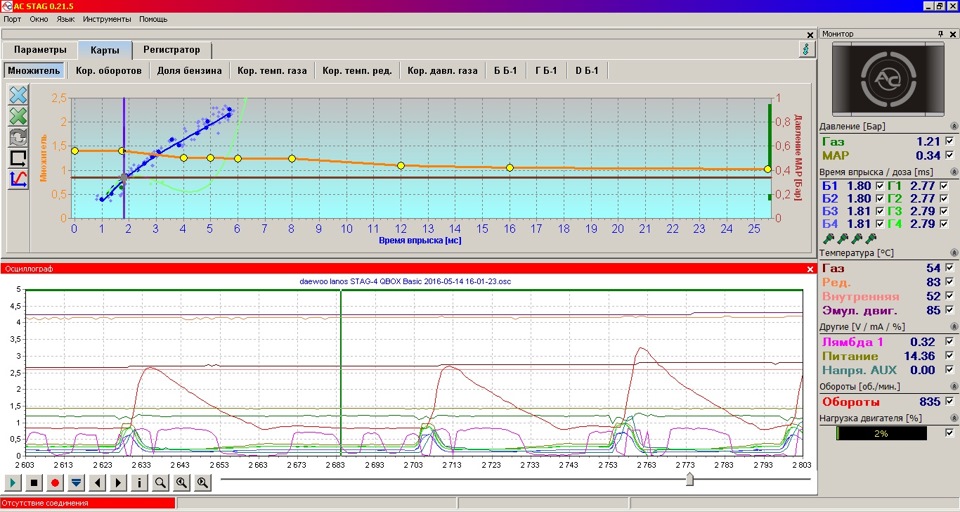Image resolution: width=960 pixels, height=512 pixels.
Task: Toggle the Лямбда 1 checkbox
Action: (x=950, y=342)
